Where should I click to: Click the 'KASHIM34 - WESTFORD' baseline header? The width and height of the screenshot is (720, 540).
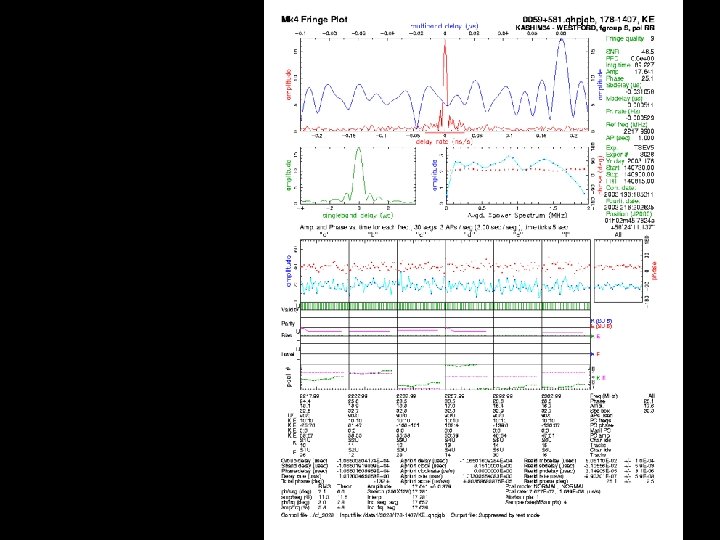coord(555,28)
